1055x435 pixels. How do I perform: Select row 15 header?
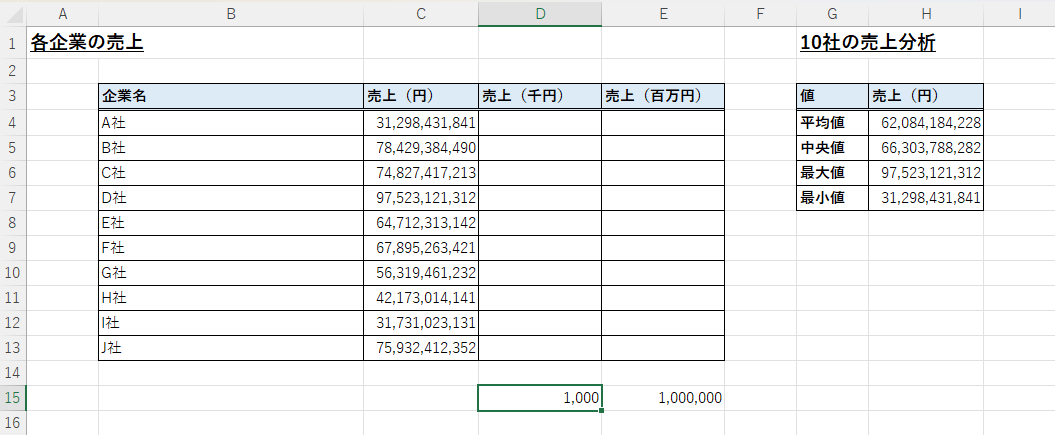pyautogui.click(x=13, y=398)
